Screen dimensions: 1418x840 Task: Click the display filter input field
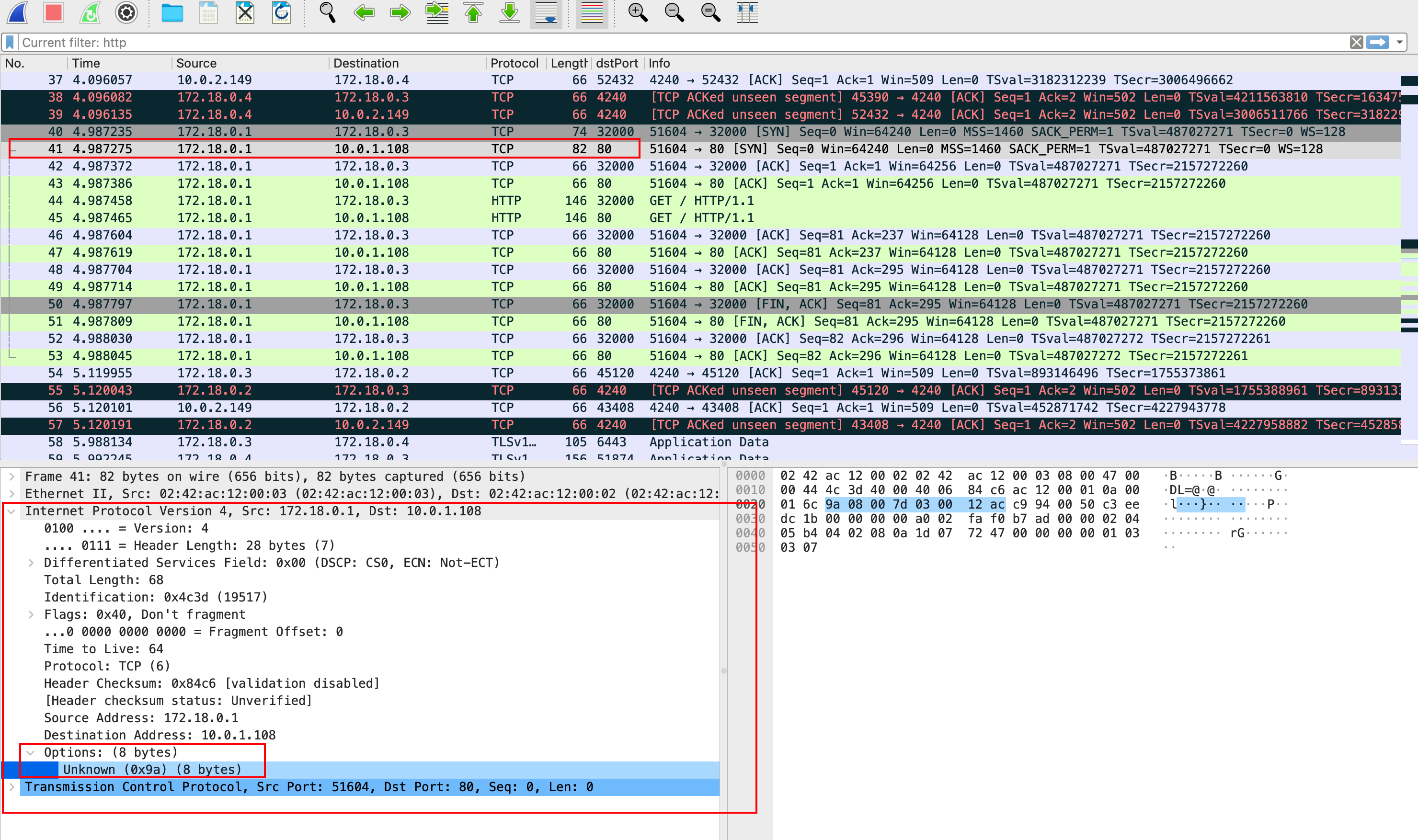679,43
